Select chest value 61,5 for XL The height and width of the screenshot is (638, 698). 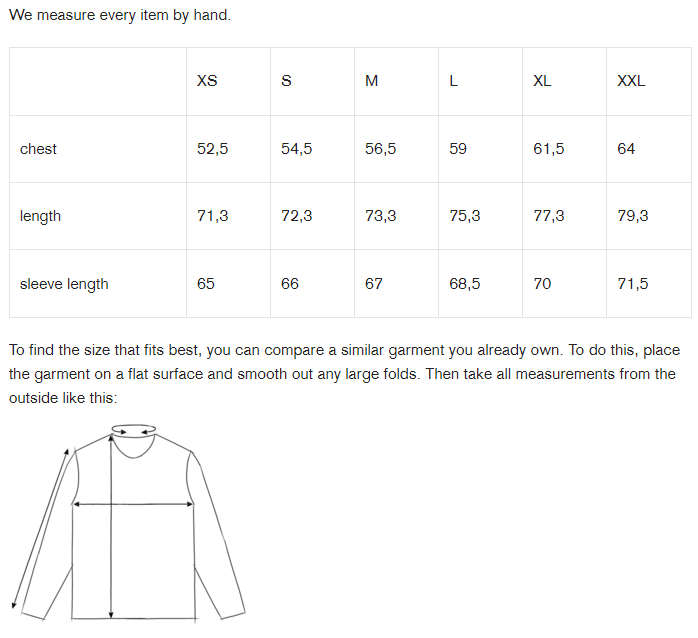(548, 149)
